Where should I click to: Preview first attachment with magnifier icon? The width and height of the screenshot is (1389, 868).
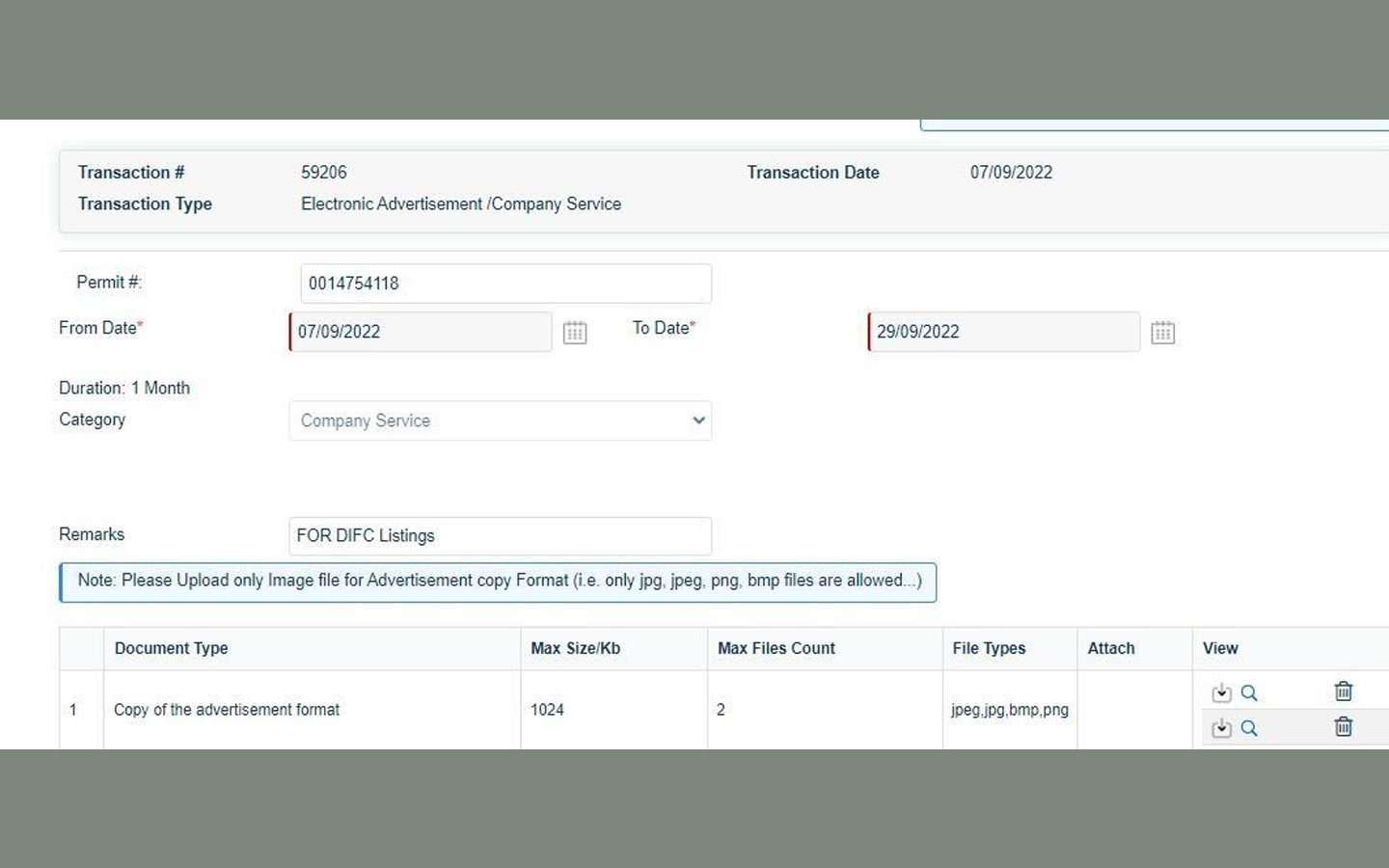[1250, 692]
